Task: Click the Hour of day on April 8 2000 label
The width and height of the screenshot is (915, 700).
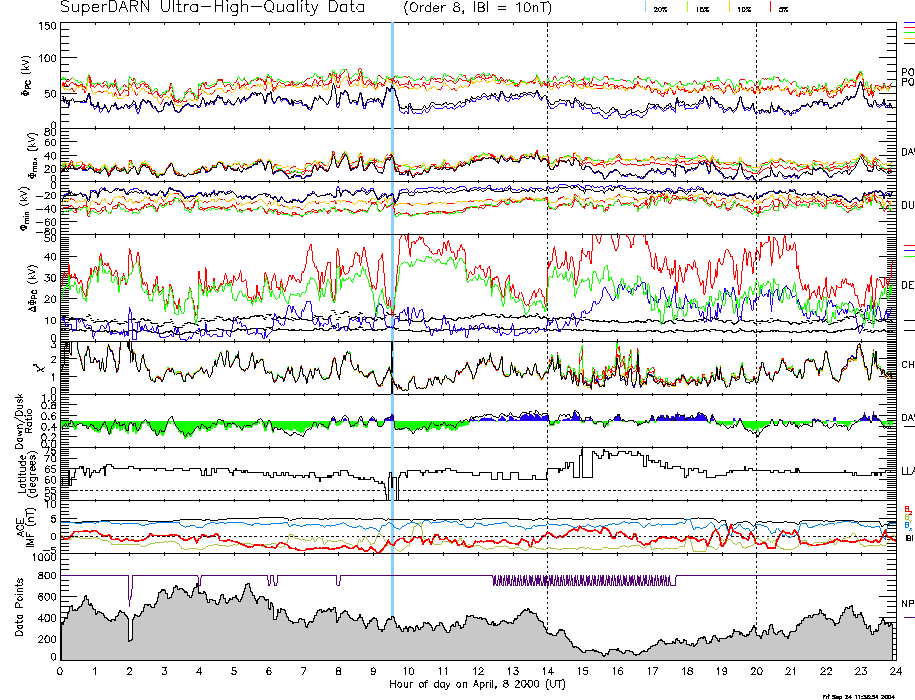Action: [477, 684]
